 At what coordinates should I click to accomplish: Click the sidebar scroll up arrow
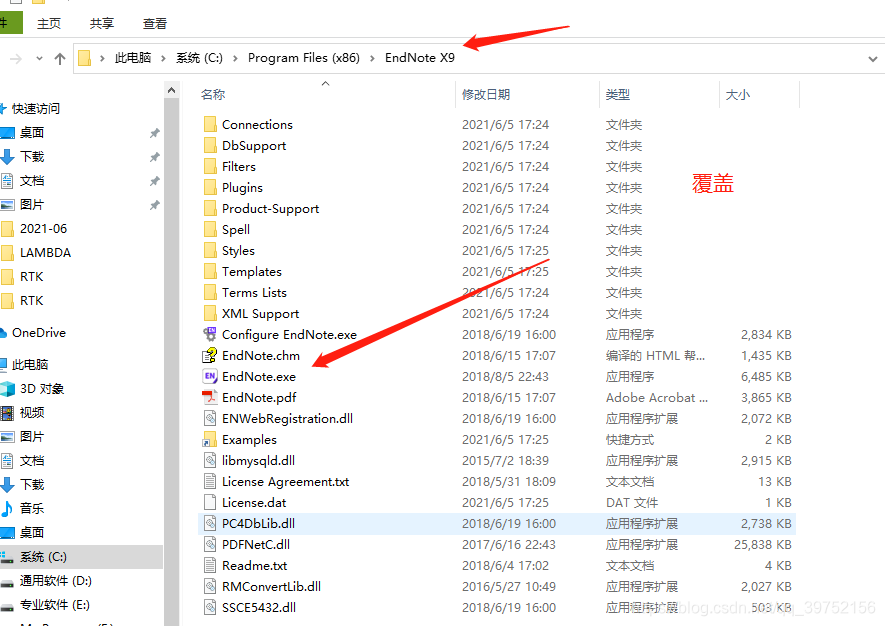tap(172, 90)
